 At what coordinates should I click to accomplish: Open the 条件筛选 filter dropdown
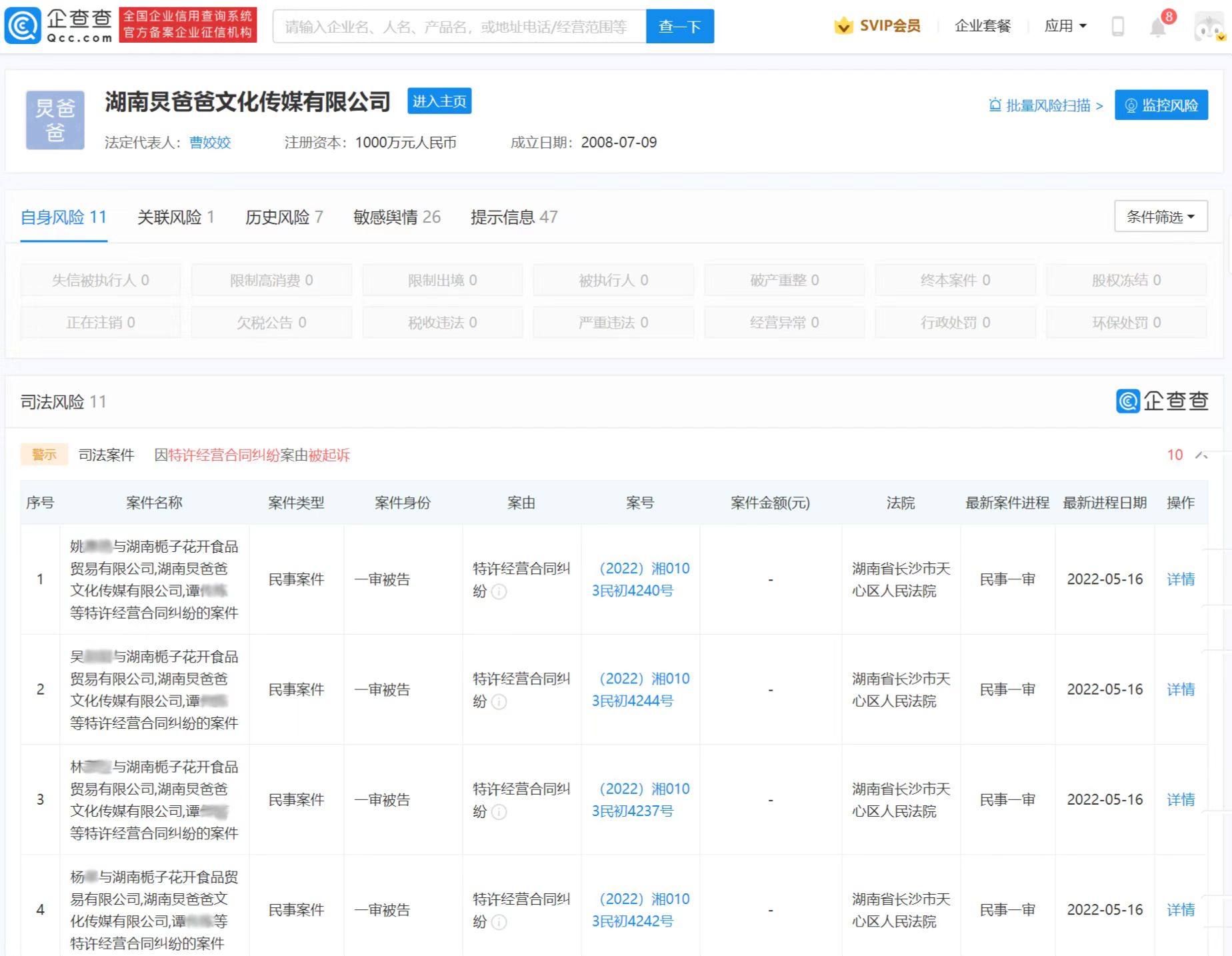(1161, 217)
